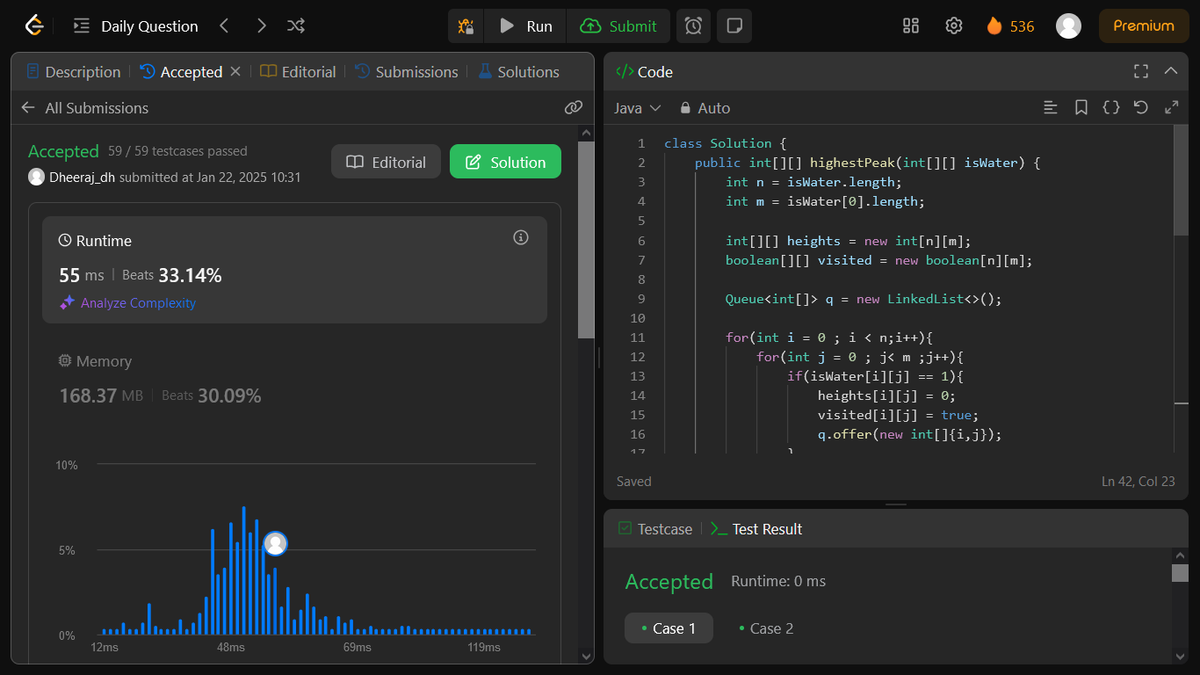Click the Ln 42, Col 23 status
This screenshot has width=1200, height=675.
tap(1138, 481)
